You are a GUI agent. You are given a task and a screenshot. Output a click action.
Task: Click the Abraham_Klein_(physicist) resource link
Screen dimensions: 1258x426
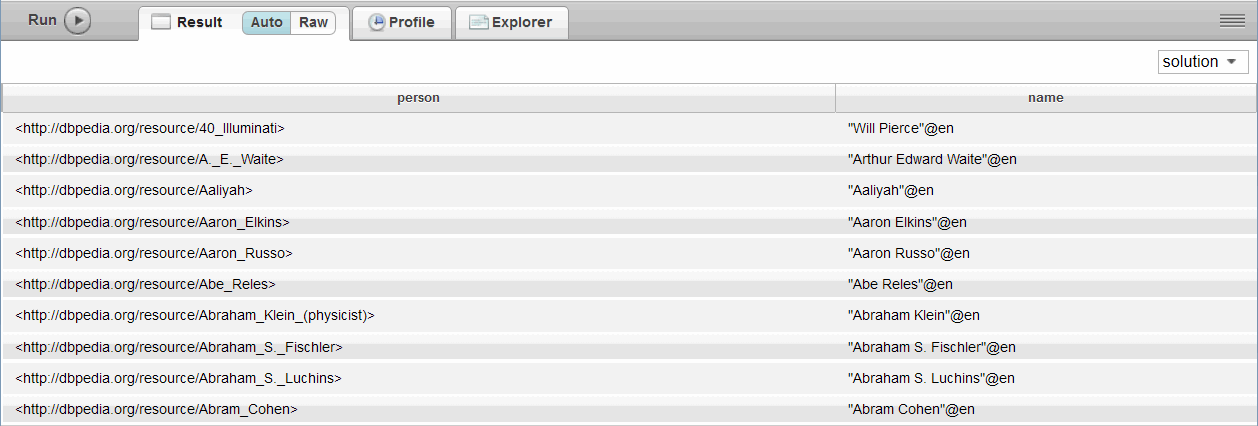pyautogui.click(x=195, y=315)
